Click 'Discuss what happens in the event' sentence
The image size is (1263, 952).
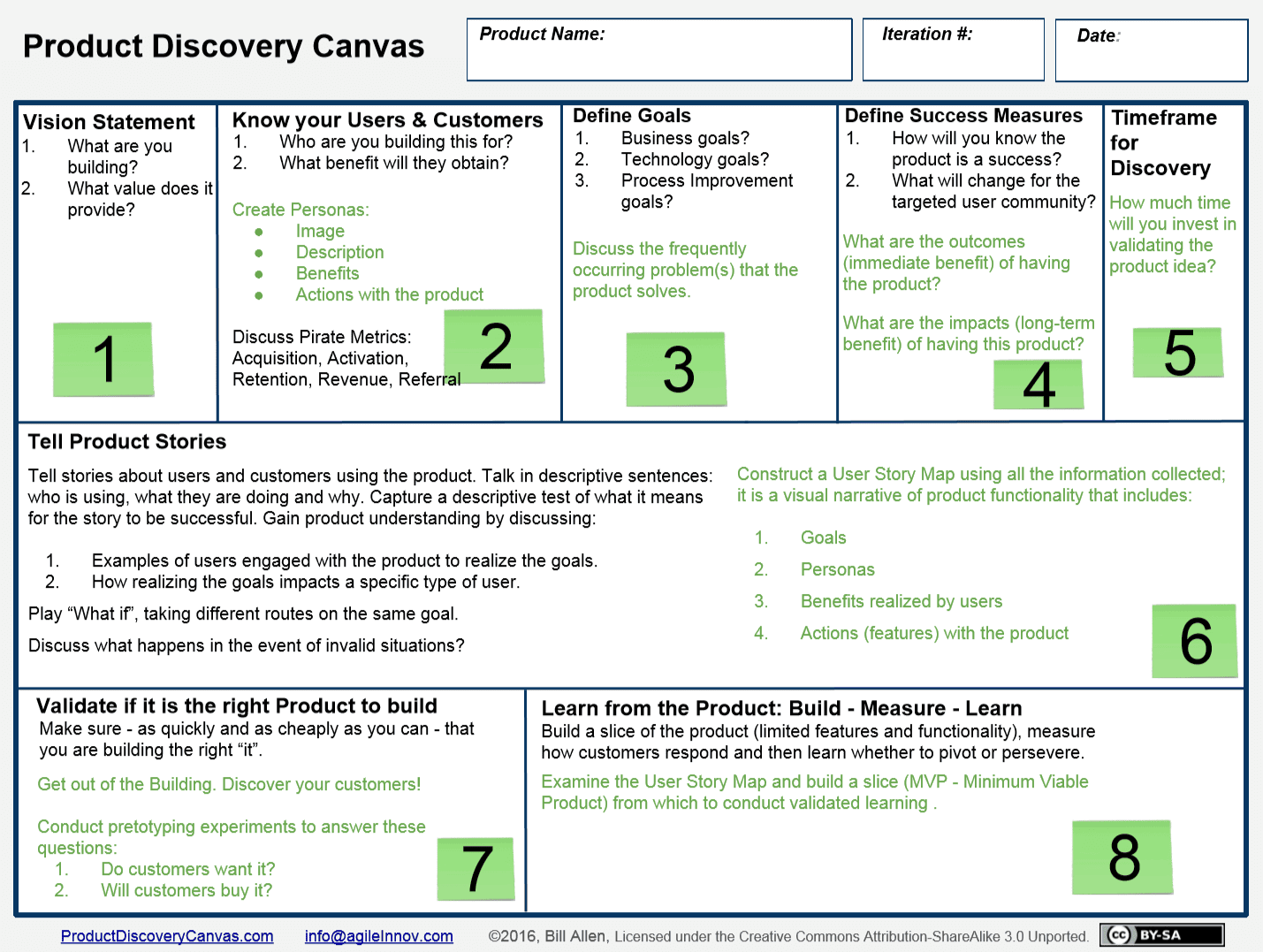[246, 645]
